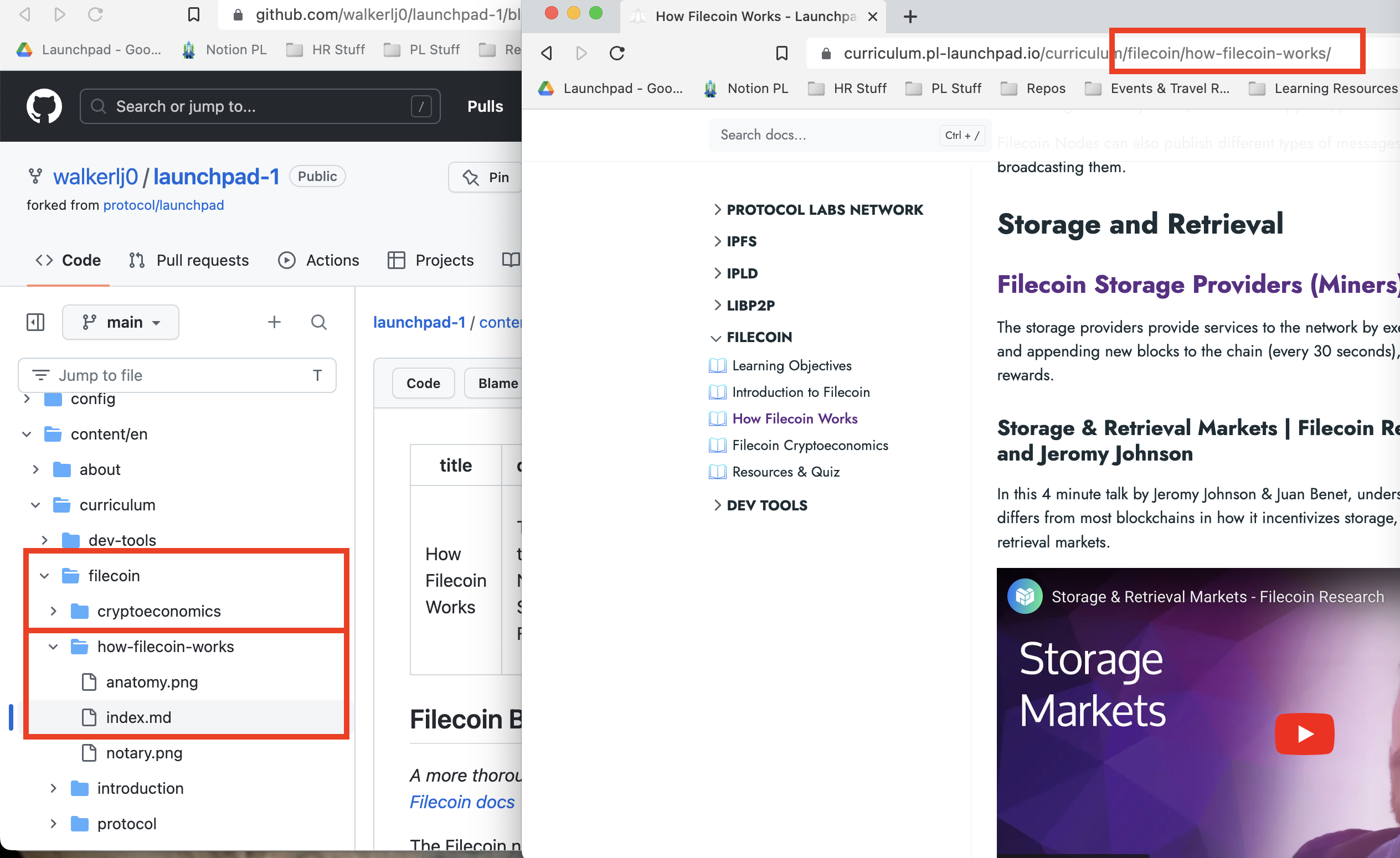Image resolution: width=1400 pixels, height=858 pixels.
Task: Open a new tab in Launchpad window
Action: coord(910,17)
